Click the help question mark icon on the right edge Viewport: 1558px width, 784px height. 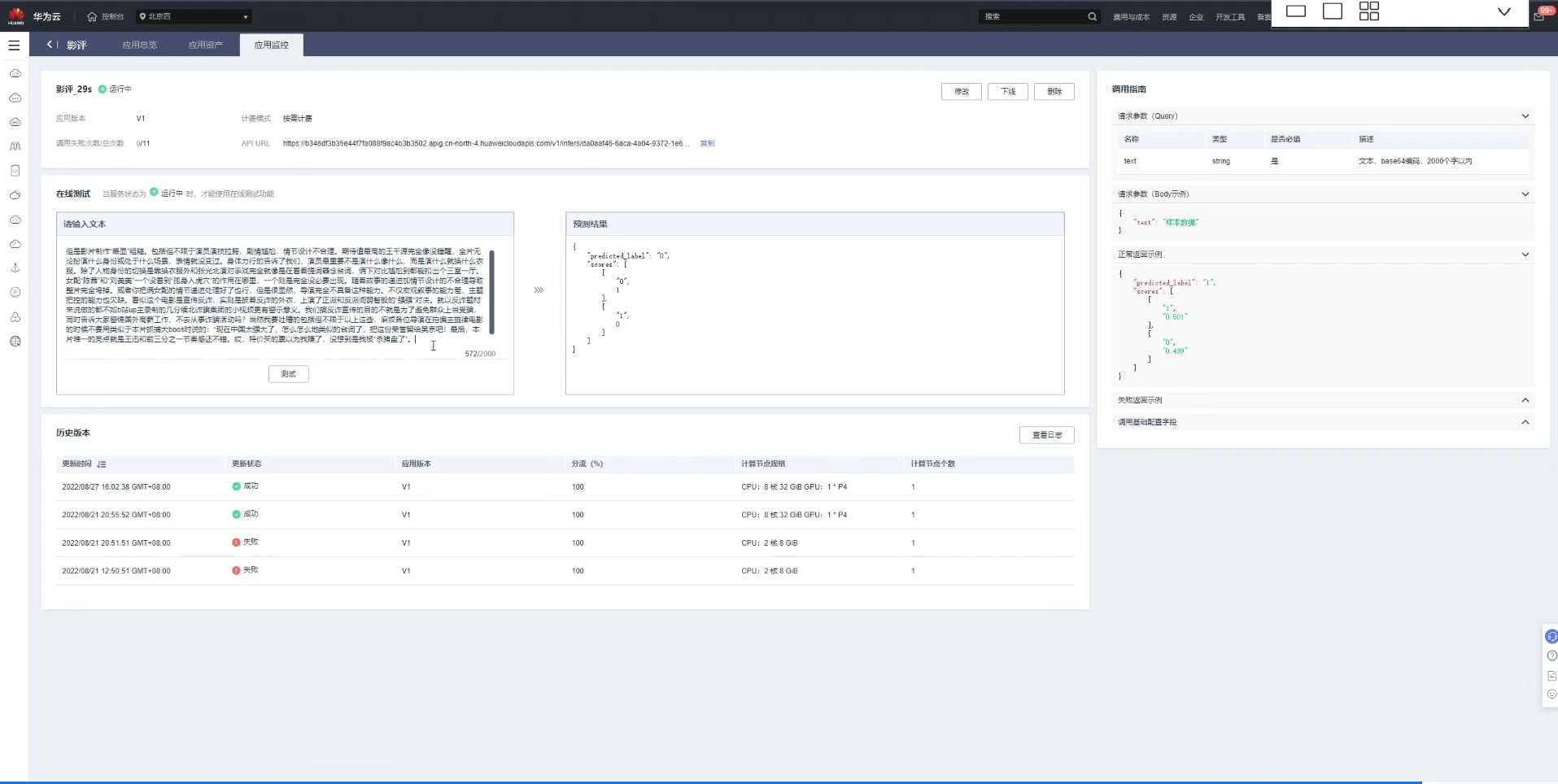click(1551, 656)
